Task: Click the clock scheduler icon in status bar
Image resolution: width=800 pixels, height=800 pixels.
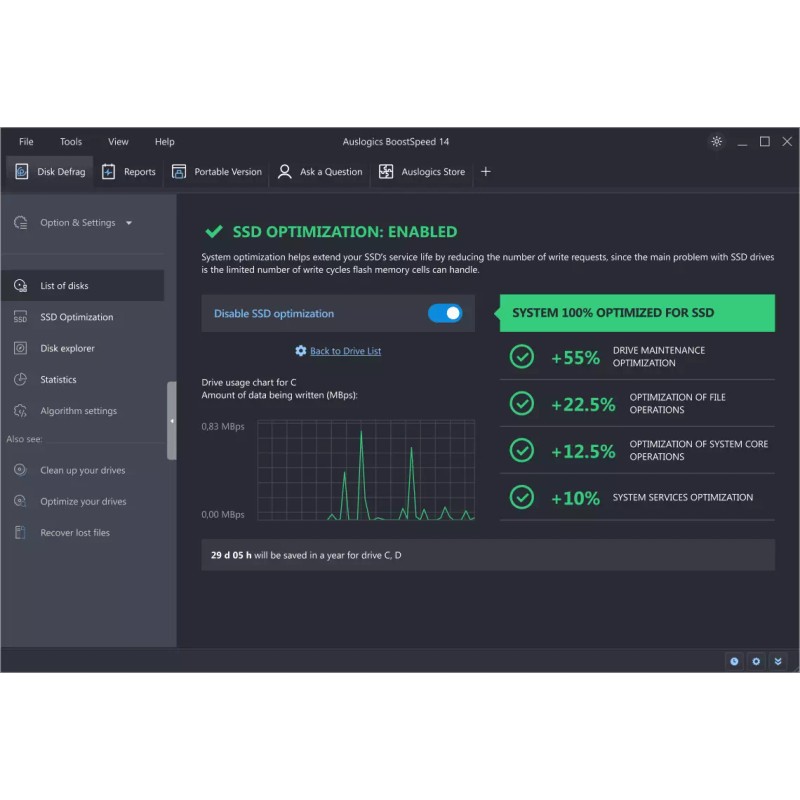Action: click(734, 661)
